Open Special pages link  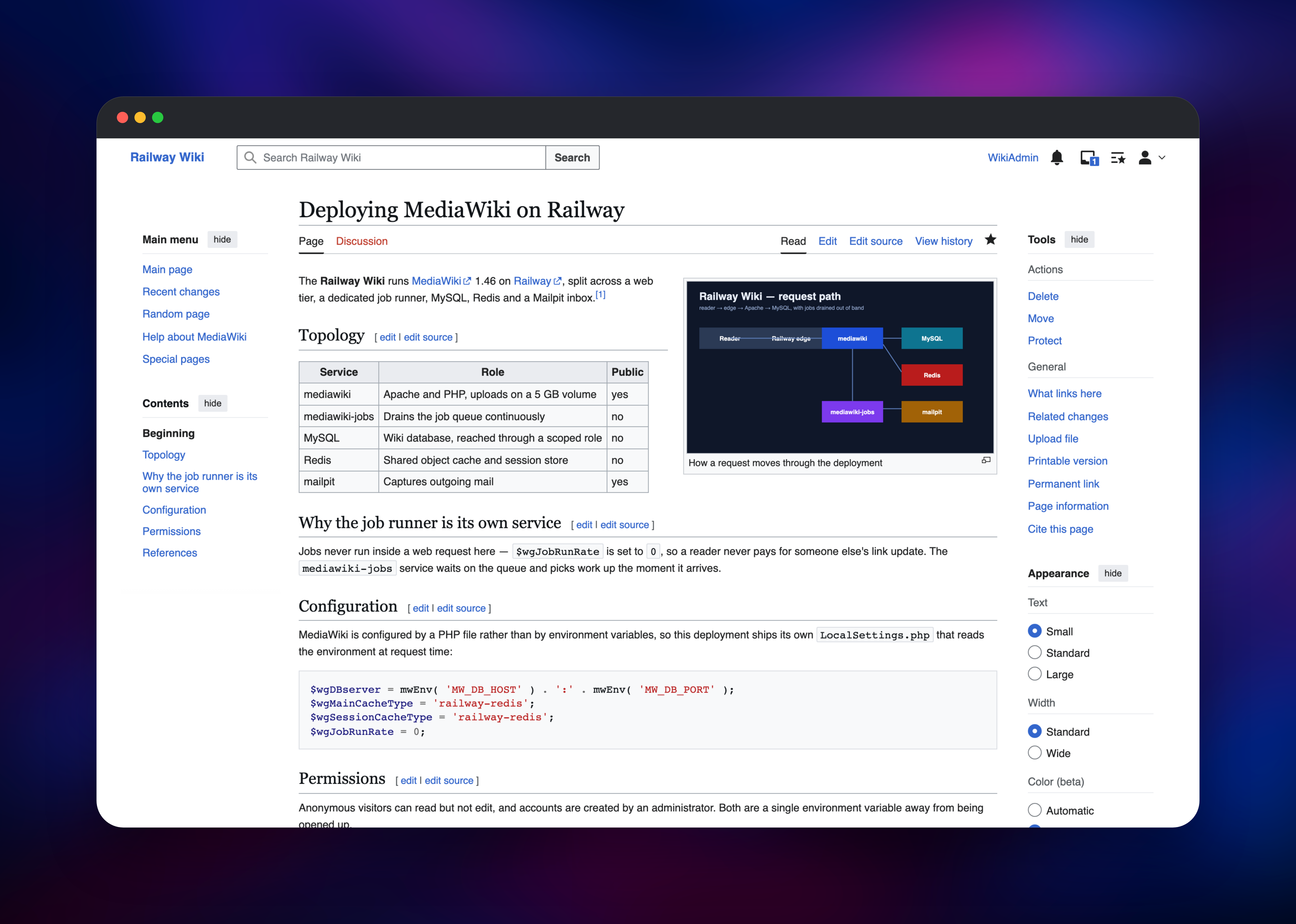(176, 359)
